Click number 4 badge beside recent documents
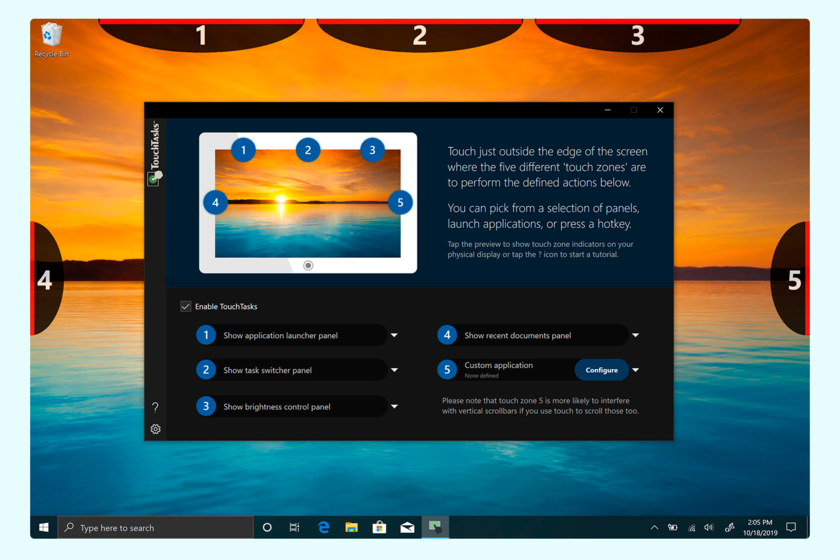The height and width of the screenshot is (560, 840). click(x=447, y=335)
